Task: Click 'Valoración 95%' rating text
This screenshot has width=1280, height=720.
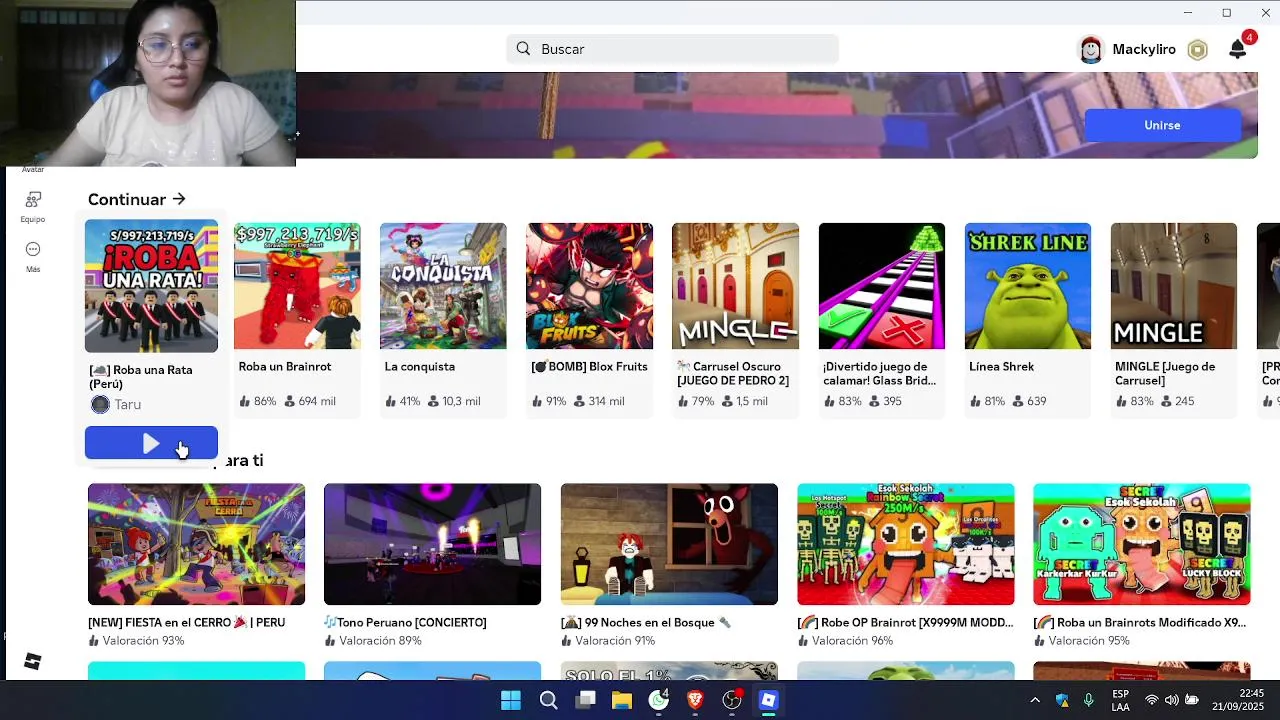Action: [1088, 641]
